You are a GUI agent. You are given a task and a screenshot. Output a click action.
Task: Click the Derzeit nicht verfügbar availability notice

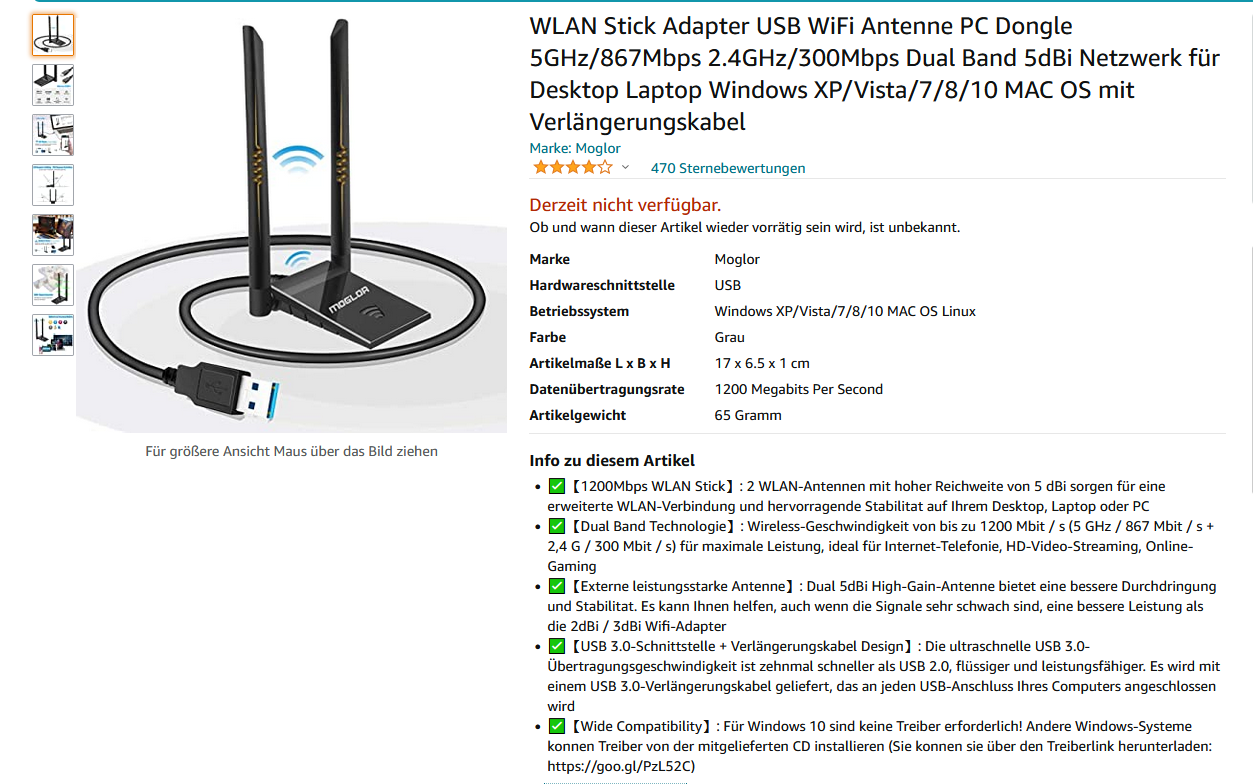click(x=625, y=205)
